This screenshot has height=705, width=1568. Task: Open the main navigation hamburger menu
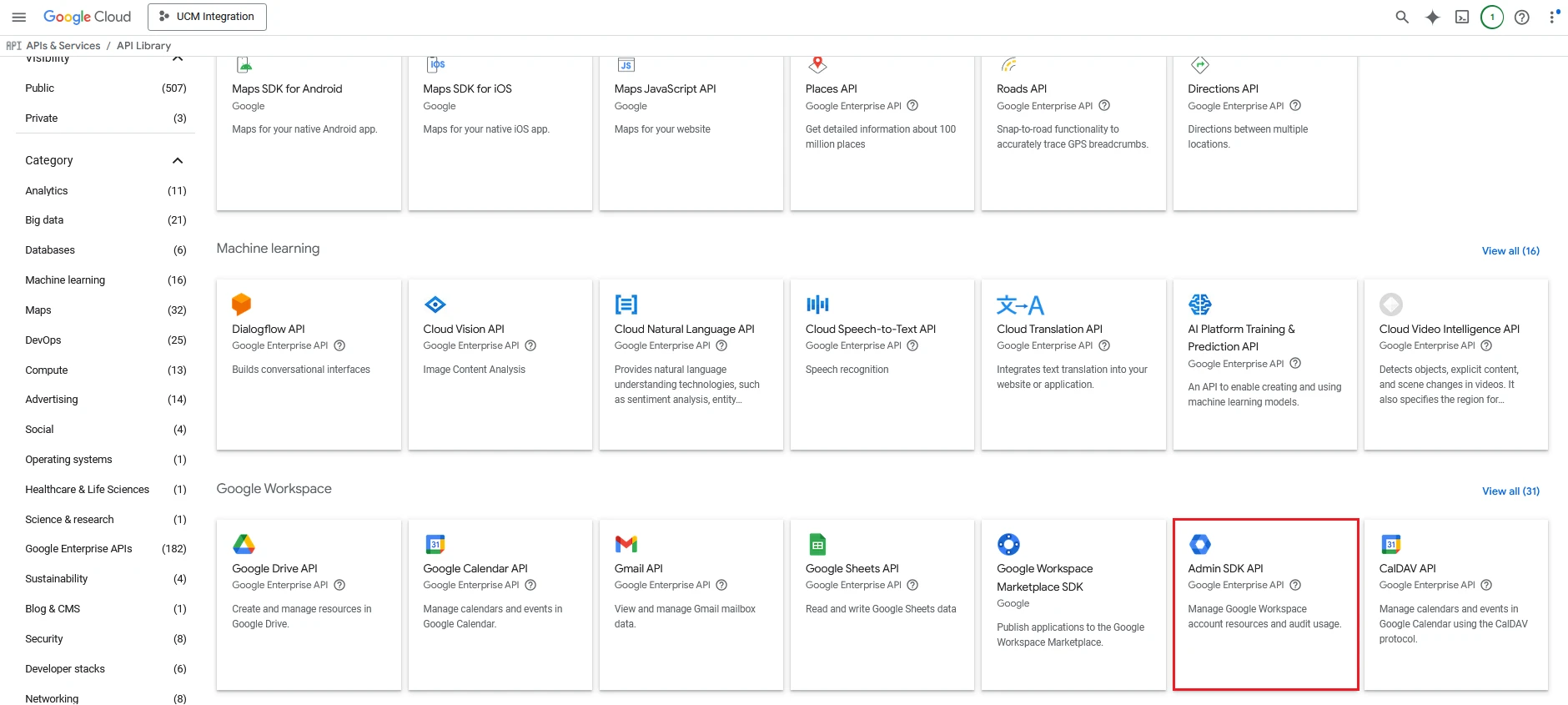(18, 17)
